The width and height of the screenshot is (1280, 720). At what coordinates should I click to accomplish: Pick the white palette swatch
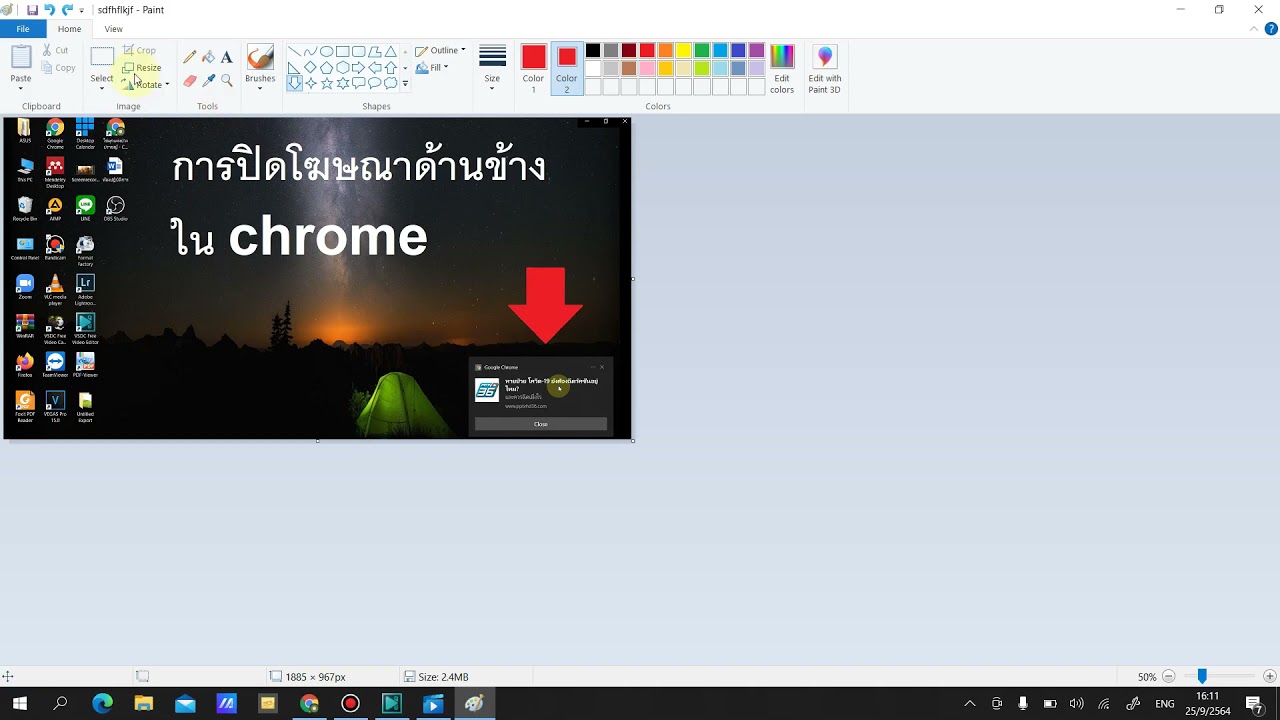593,68
